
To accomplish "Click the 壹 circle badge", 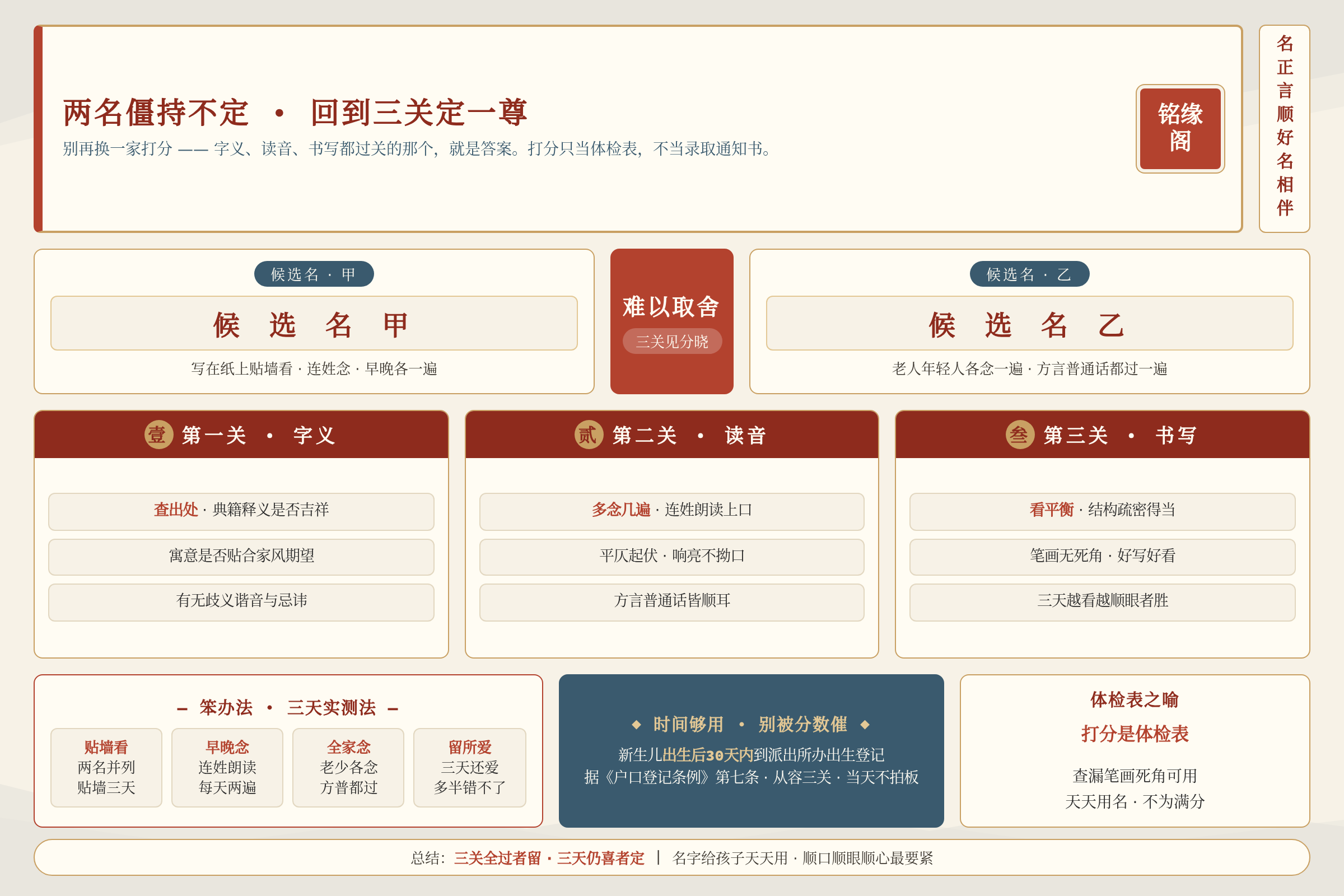I will point(159,435).
